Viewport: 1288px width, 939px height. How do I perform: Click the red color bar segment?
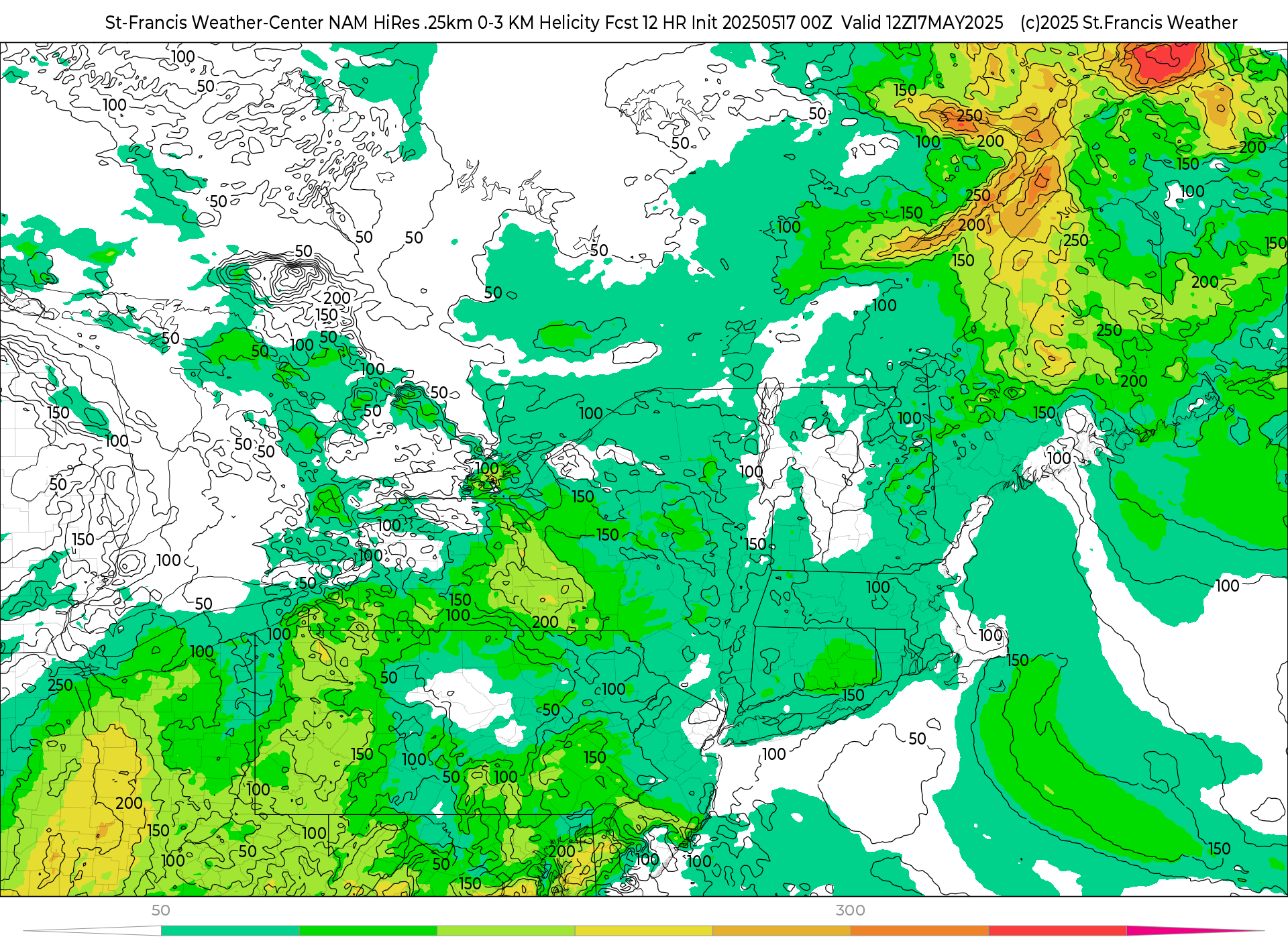(x=1058, y=931)
